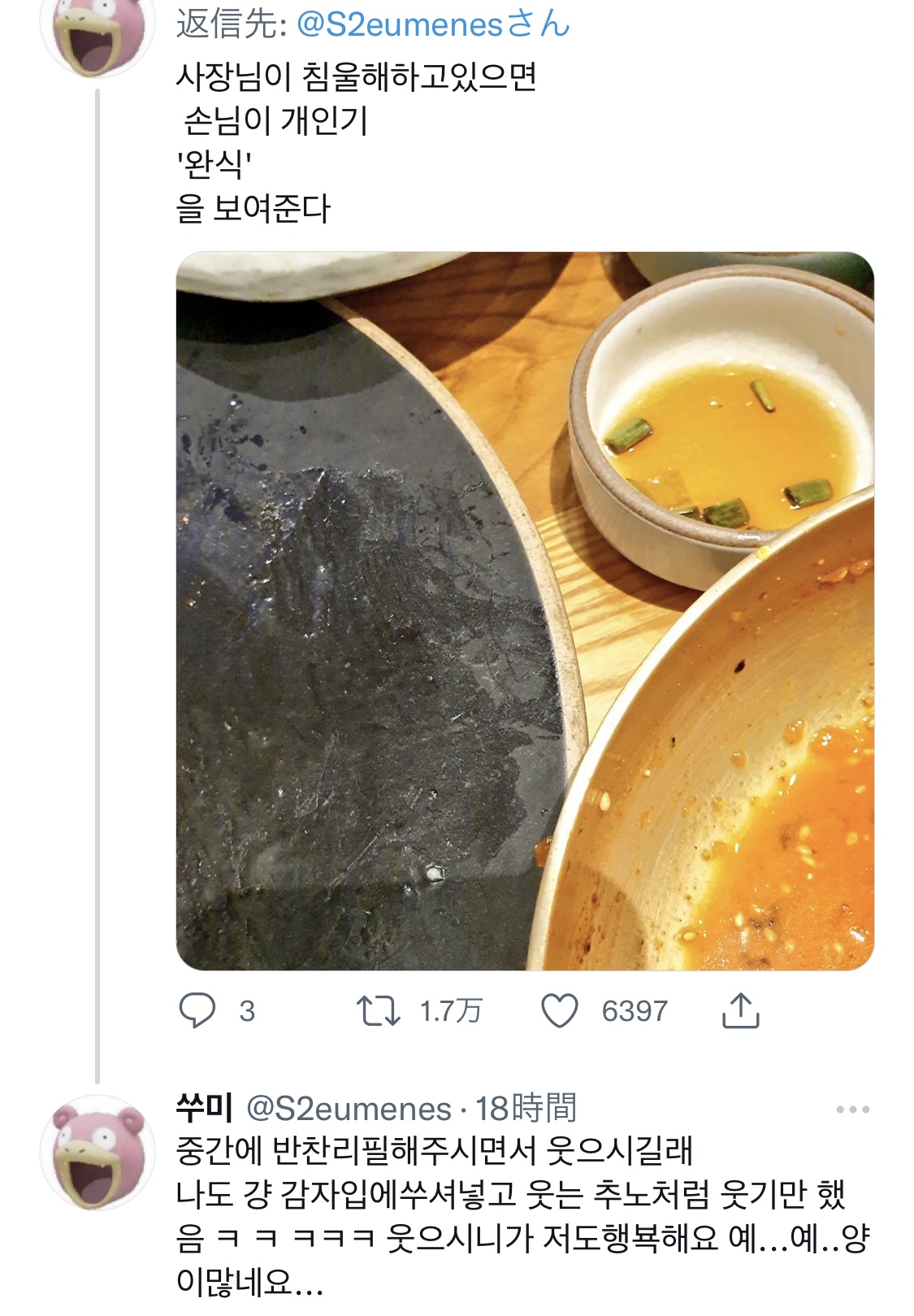Click the reply speech bubble icon

tap(197, 1010)
